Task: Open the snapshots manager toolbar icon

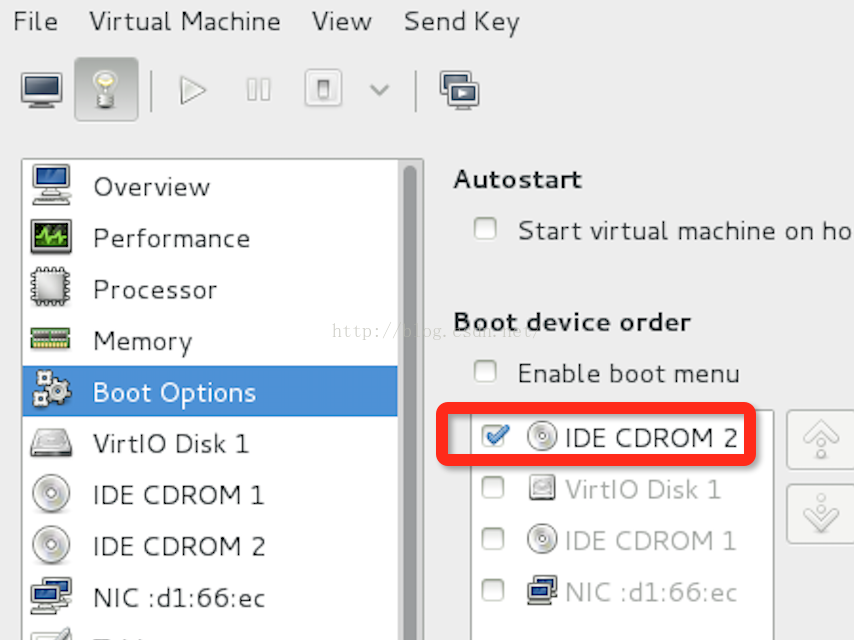Action: pos(459,90)
